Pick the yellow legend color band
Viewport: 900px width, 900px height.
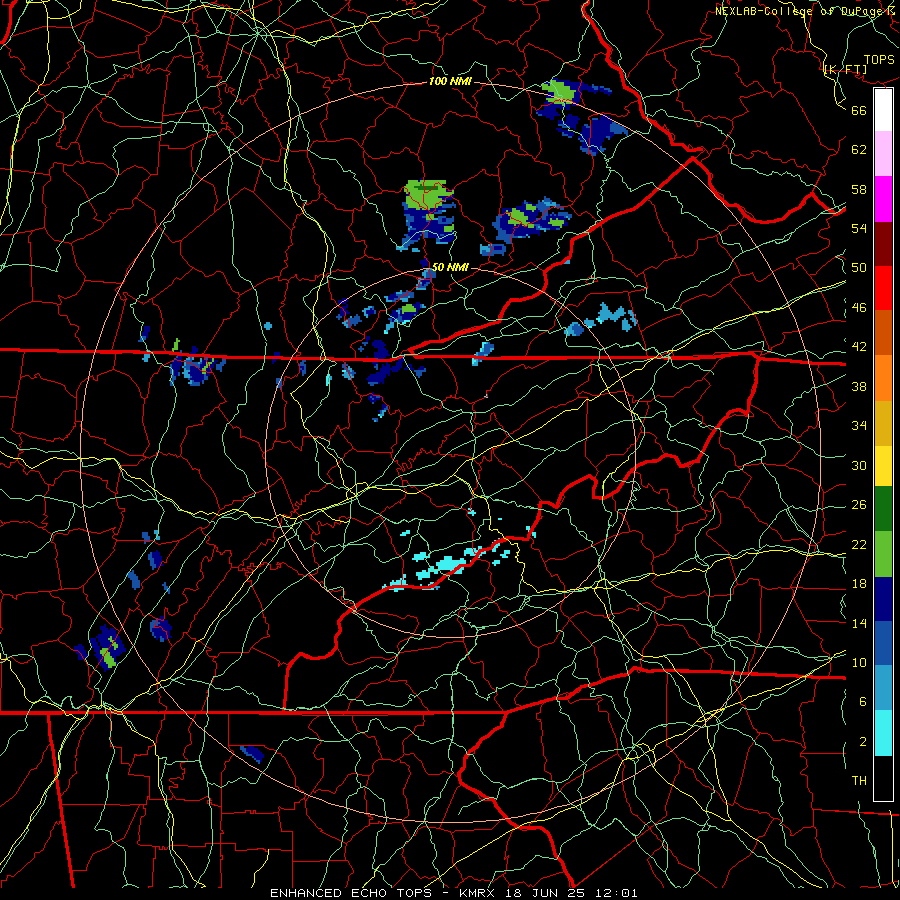pyautogui.click(x=883, y=466)
